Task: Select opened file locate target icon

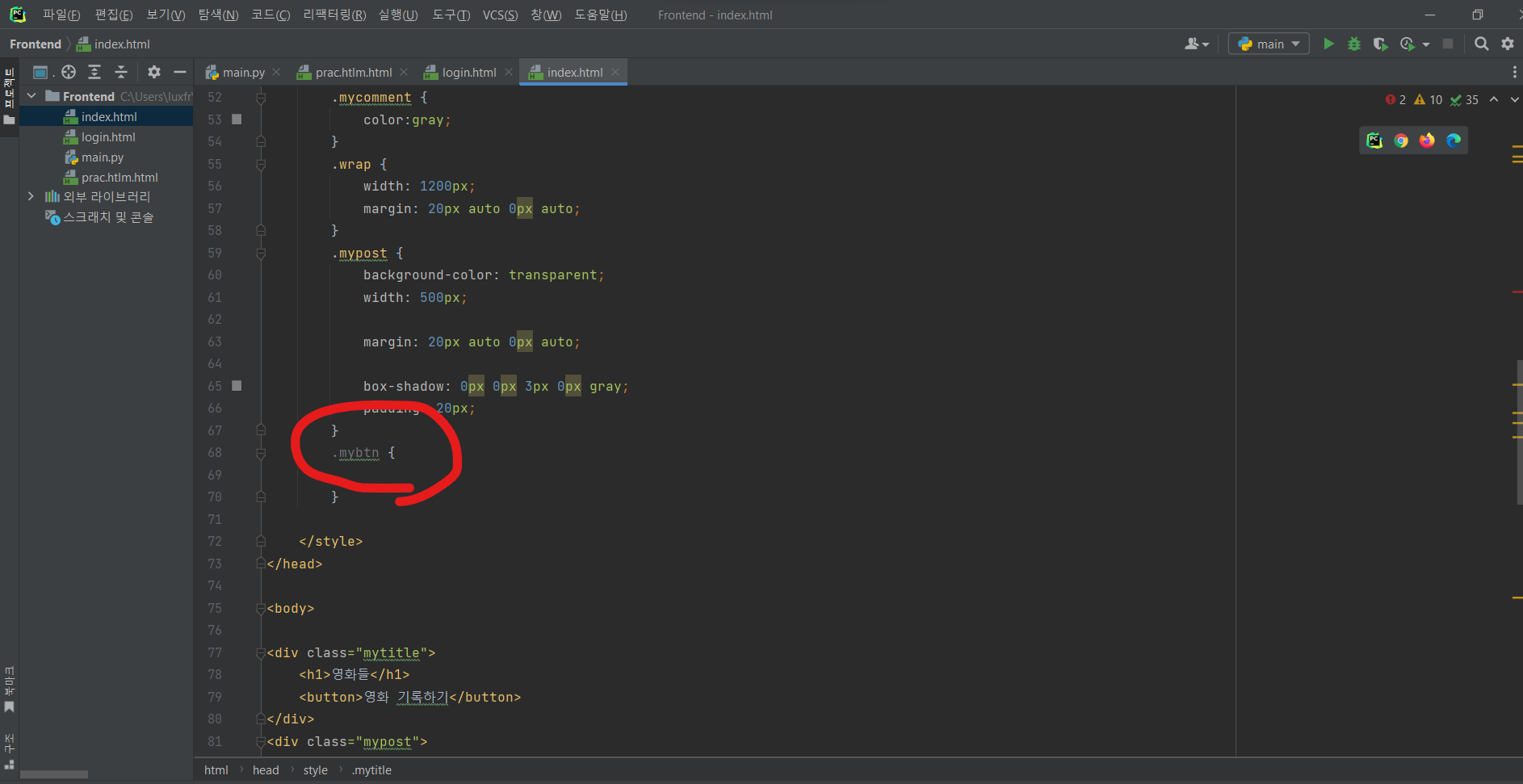Action: 69,72
